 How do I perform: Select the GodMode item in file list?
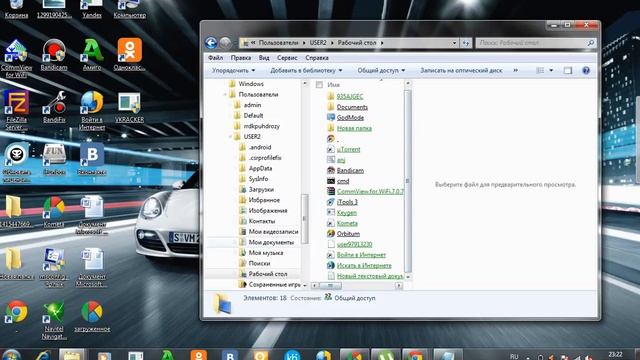[350, 118]
